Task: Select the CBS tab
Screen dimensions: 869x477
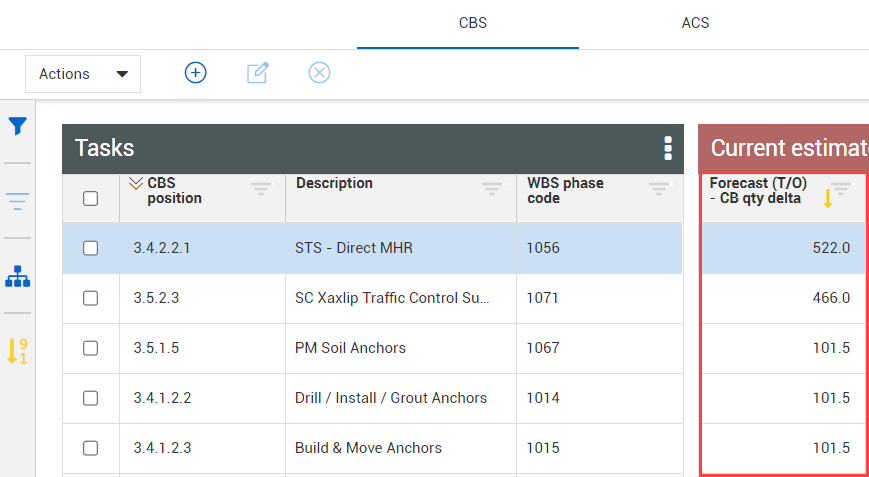Action: [x=473, y=23]
